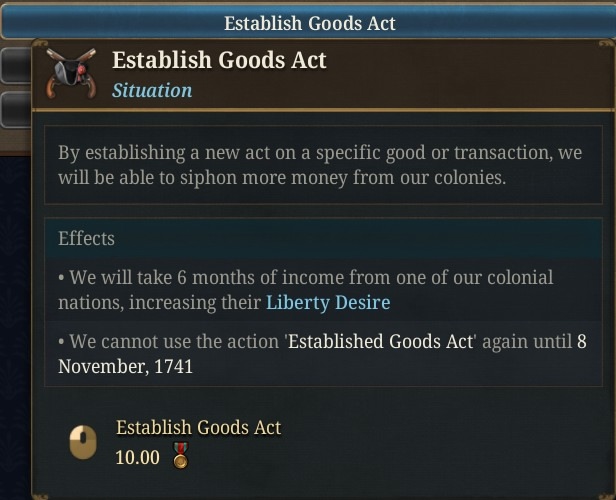616x500 pixels.
Task: Open the Liberty Desire link
Action: pyautogui.click(x=328, y=302)
